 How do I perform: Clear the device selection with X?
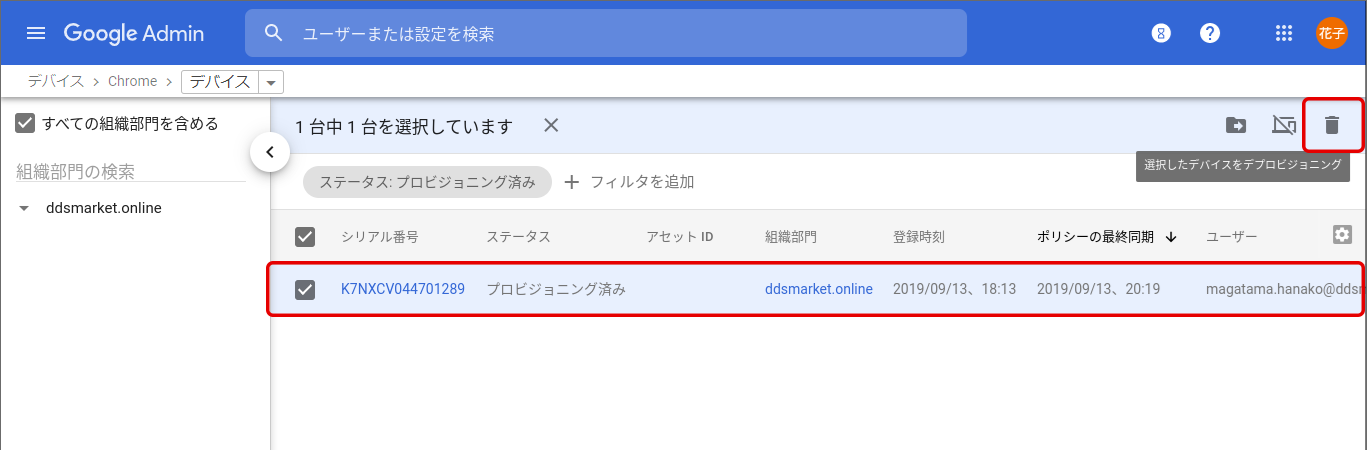[551, 125]
